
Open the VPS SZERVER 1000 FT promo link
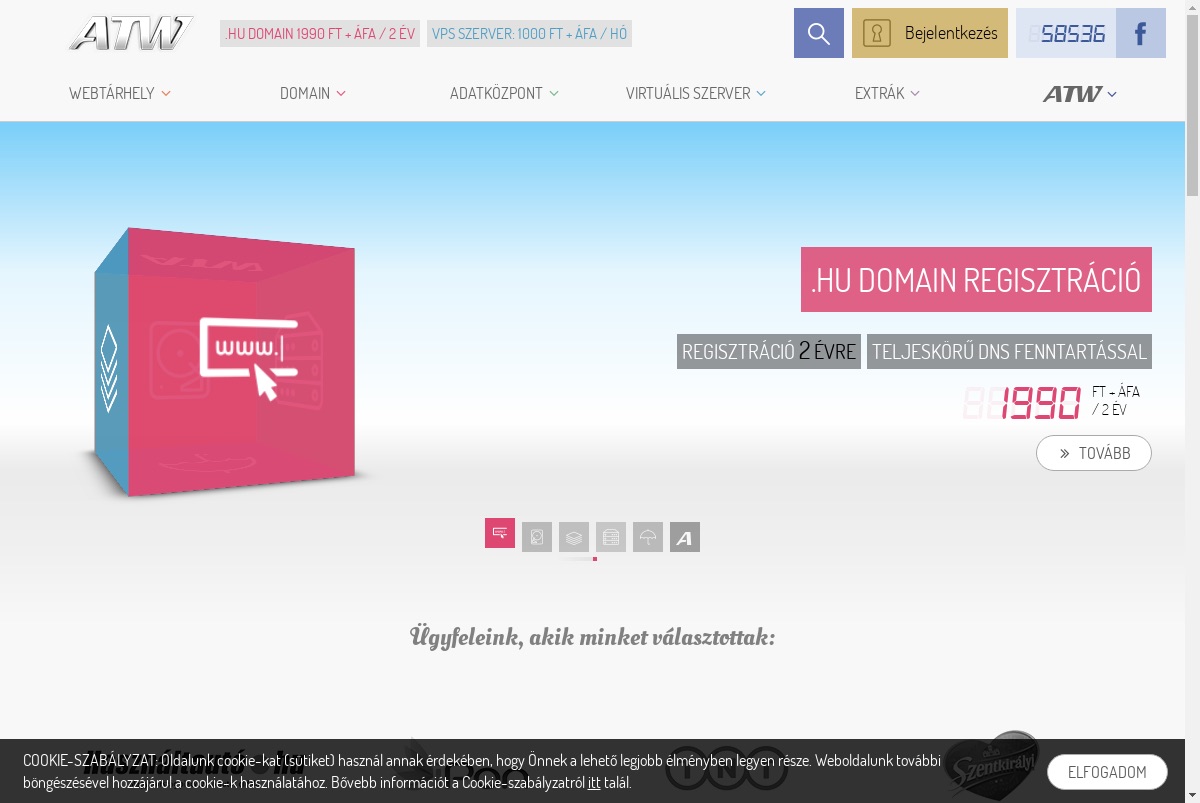click(529, 33)
